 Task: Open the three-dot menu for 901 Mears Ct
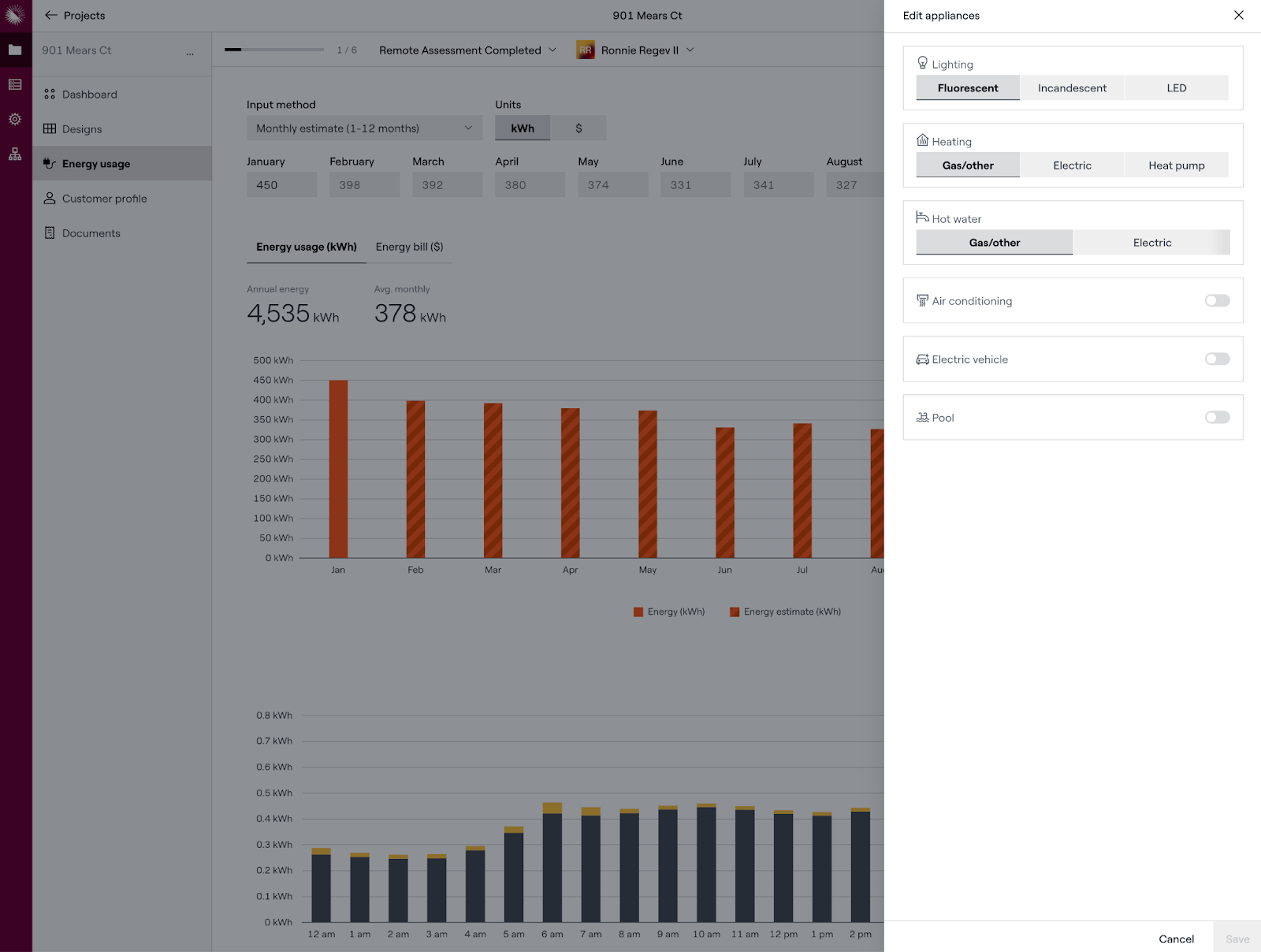(190, 51)
